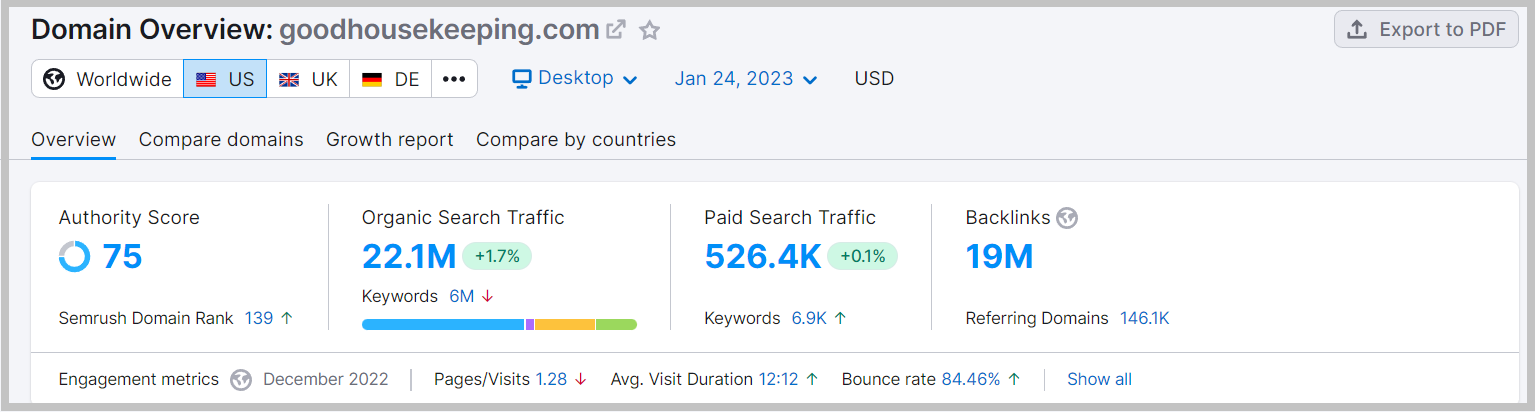Viewport: 1535px width, 412px height.
Task: Open more countries ellipsis menu
Action: tap(454, 79)
